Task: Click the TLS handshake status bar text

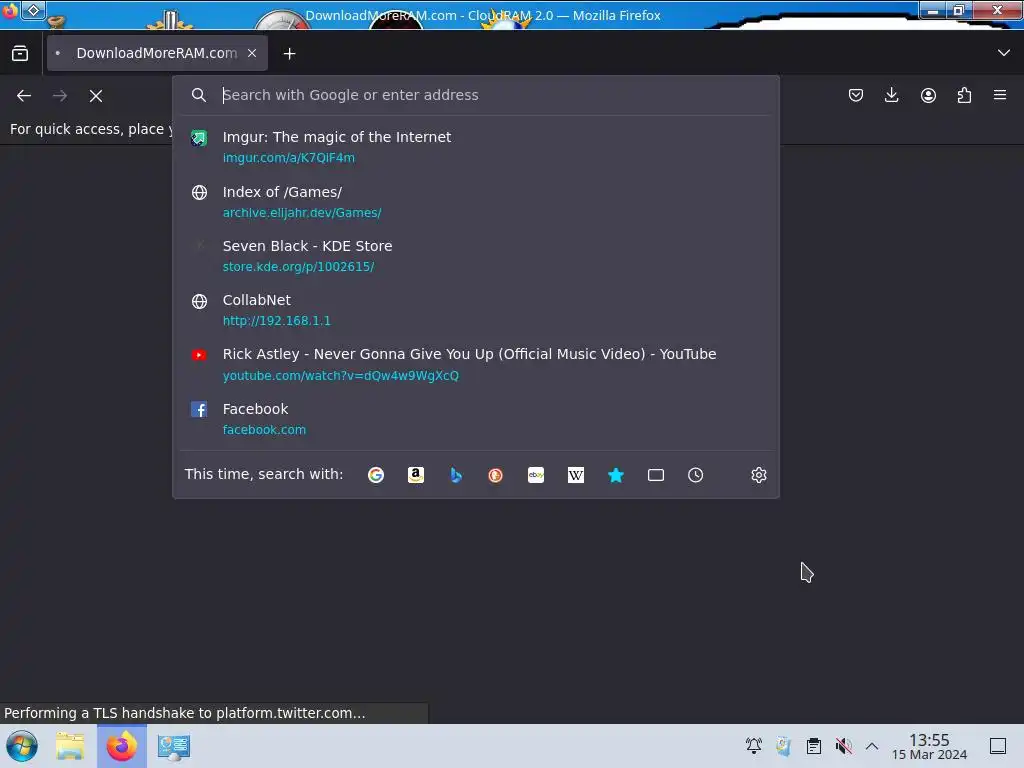Action: pyautogui.click(x=185, y=713)
